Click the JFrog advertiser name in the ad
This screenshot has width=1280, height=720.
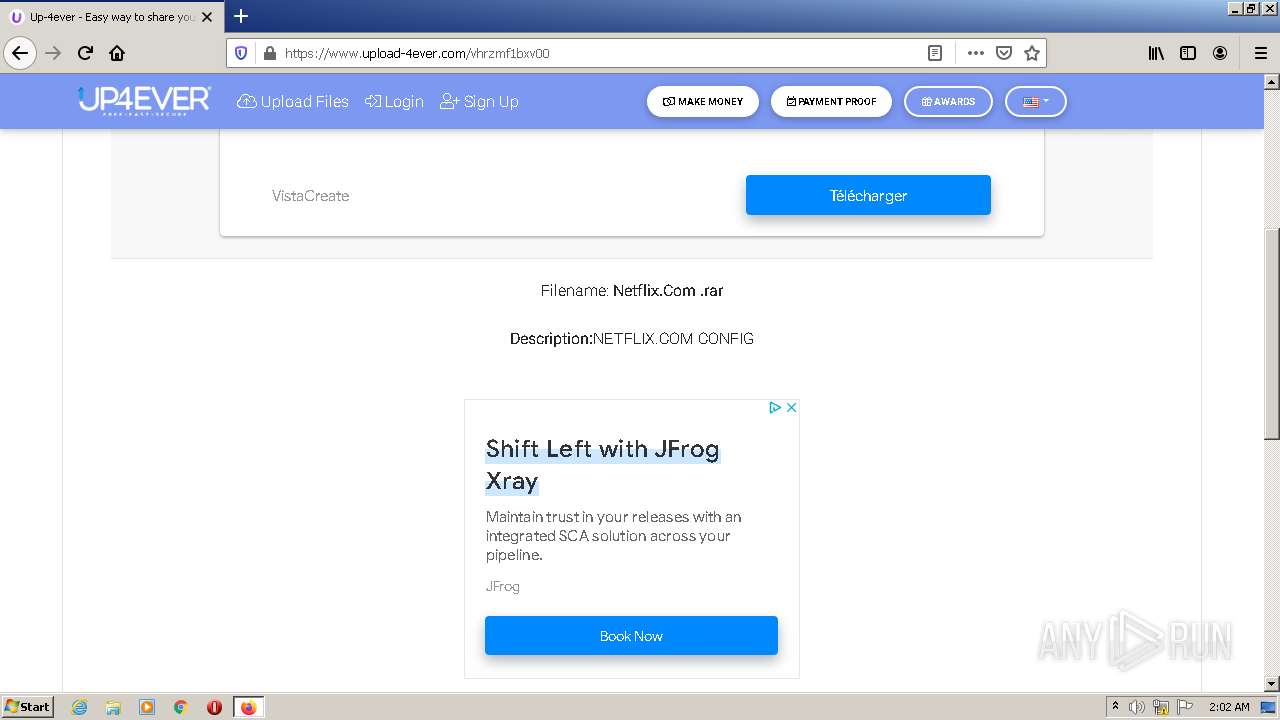coord(502,586)
